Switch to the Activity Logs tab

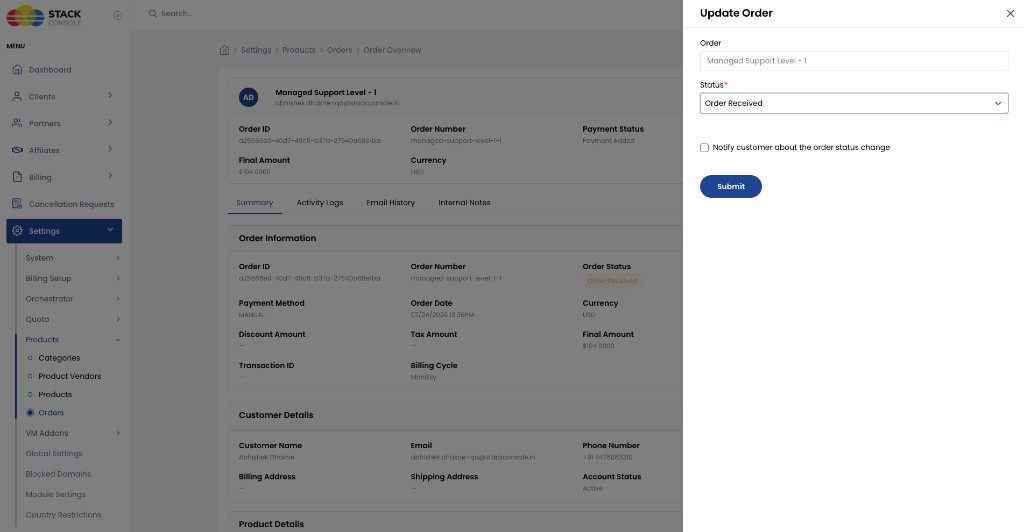coord(319,202)
